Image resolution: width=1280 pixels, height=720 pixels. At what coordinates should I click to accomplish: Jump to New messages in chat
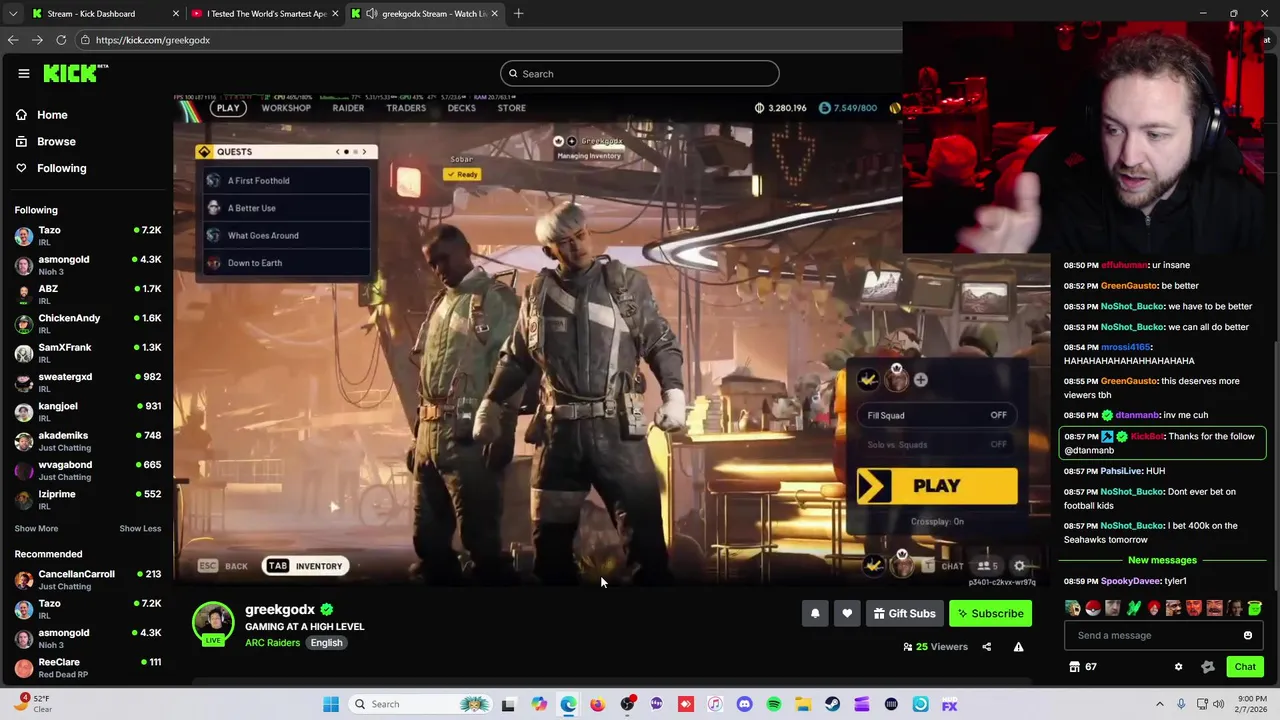coord(1162,560)
